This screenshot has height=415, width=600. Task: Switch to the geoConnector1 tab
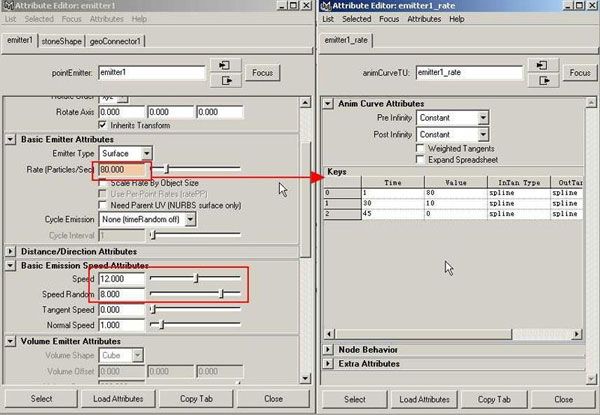pyautogui.click(x=117, y=41)
